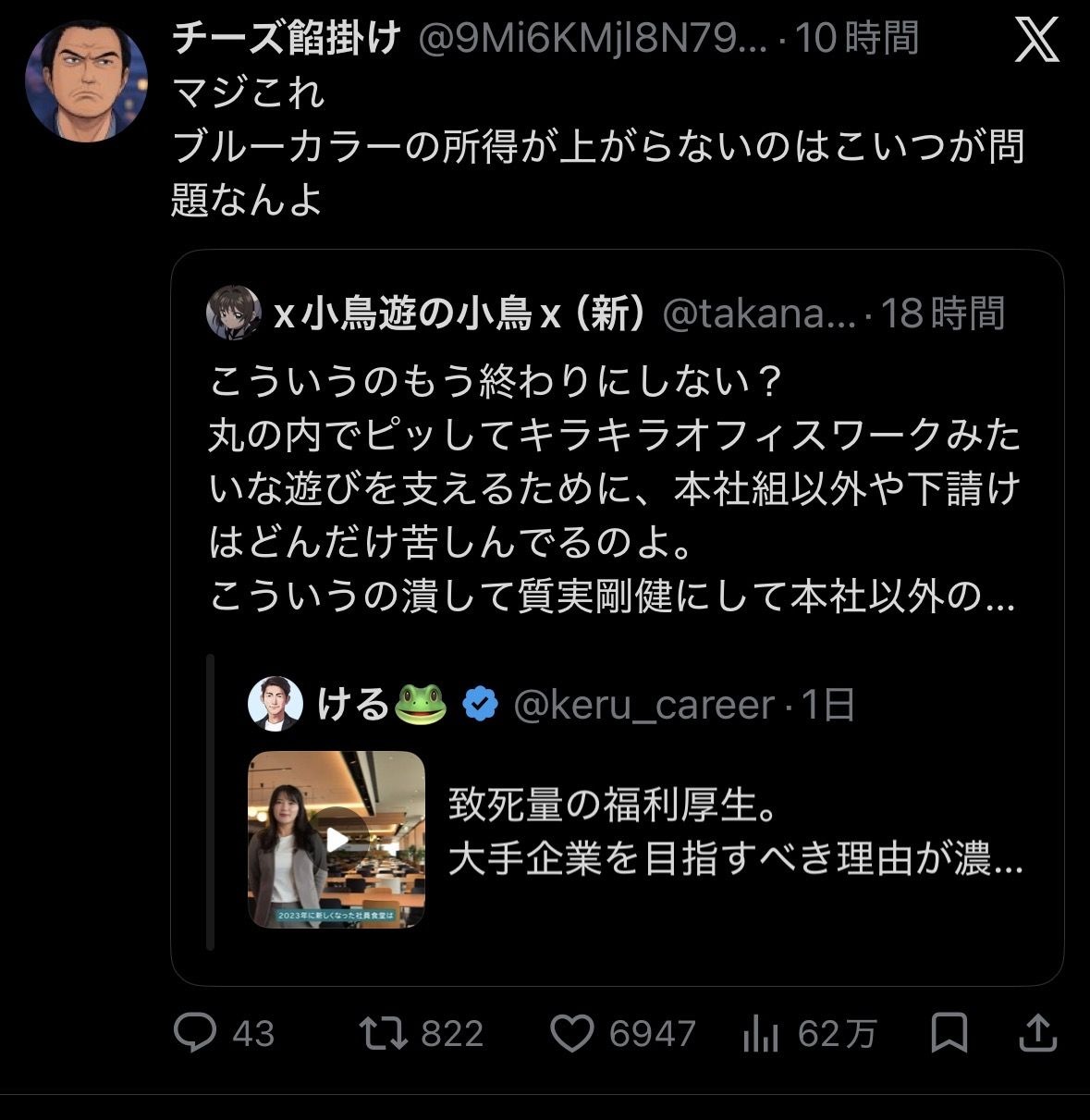Open チーズ餡掛け display name
The image size is (1090, 1120).
click(x=287, y=39)
